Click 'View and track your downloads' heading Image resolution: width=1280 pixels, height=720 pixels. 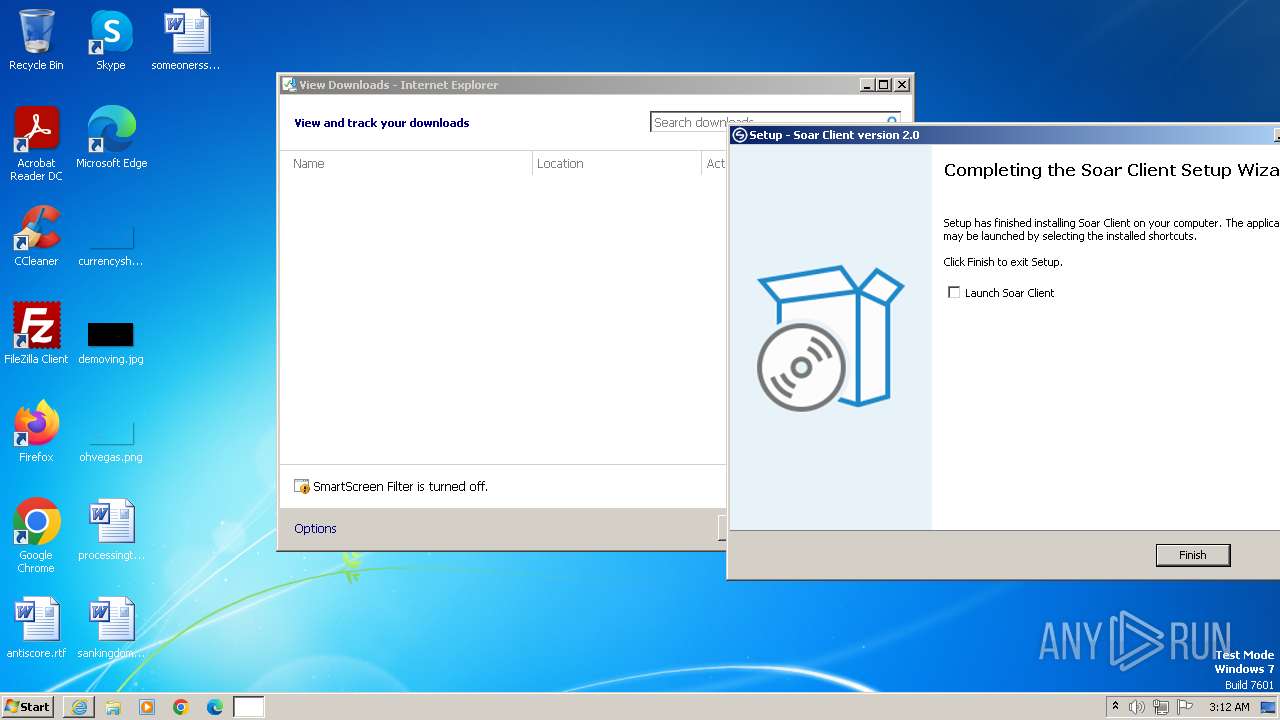tap(381, 123)
